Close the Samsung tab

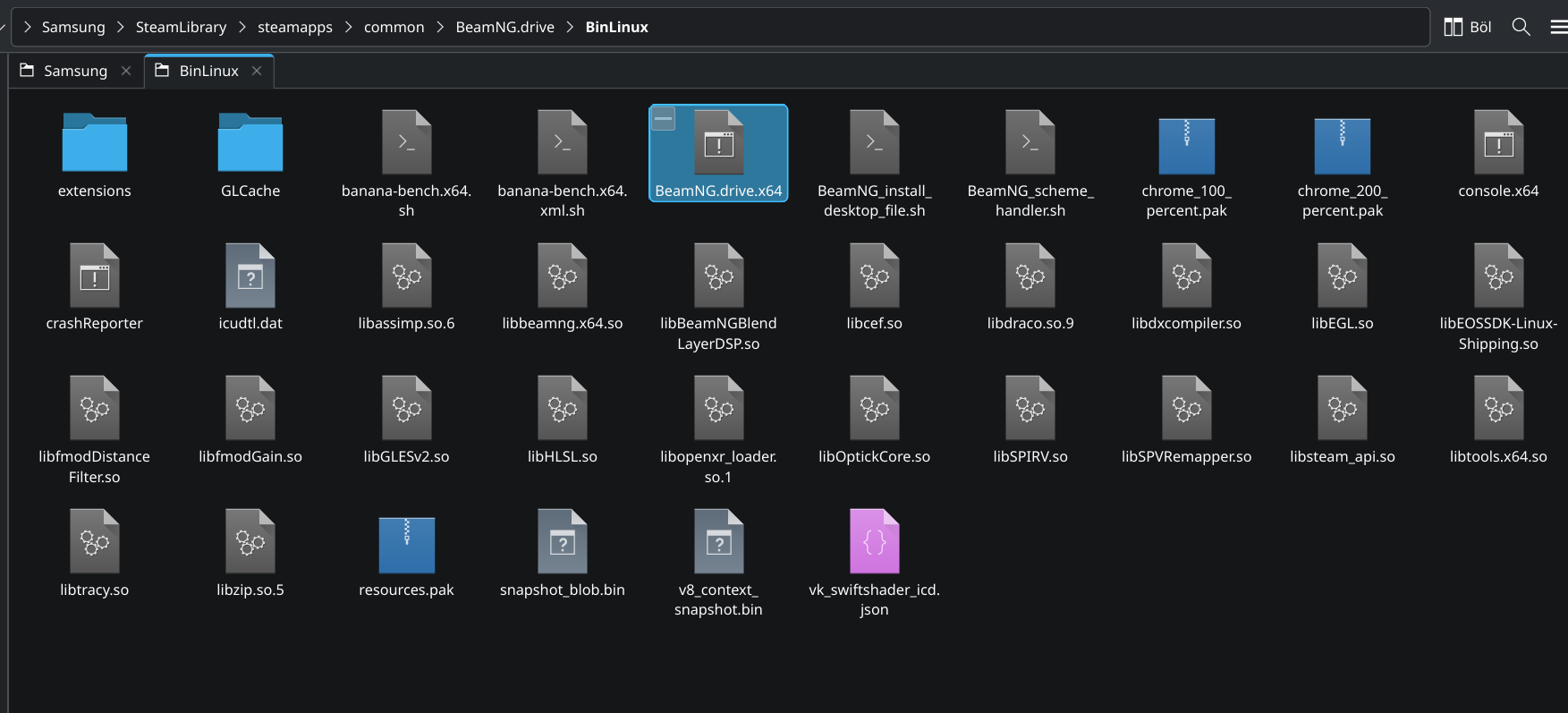(x=126, y=71)
